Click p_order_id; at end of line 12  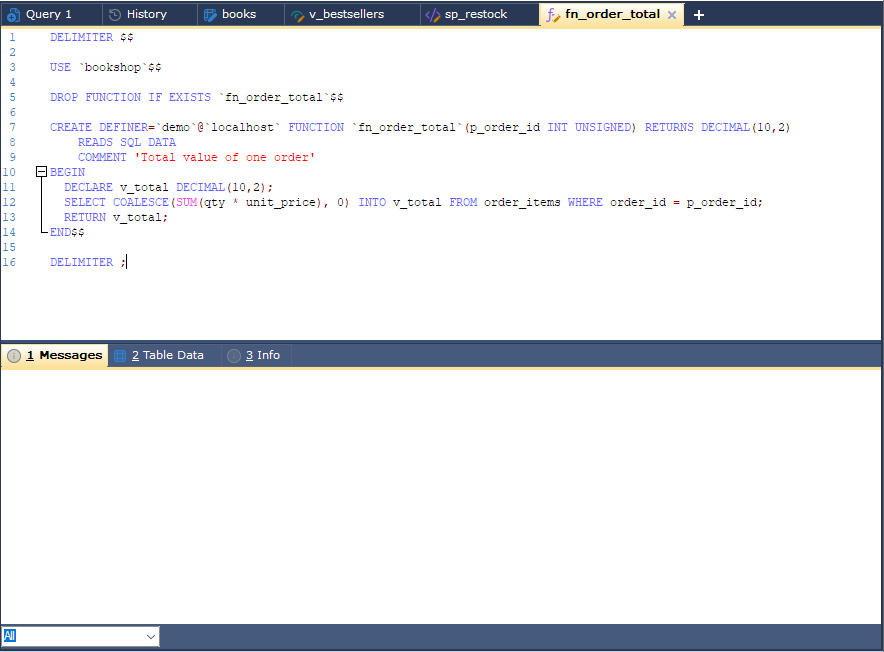[724, 202]
